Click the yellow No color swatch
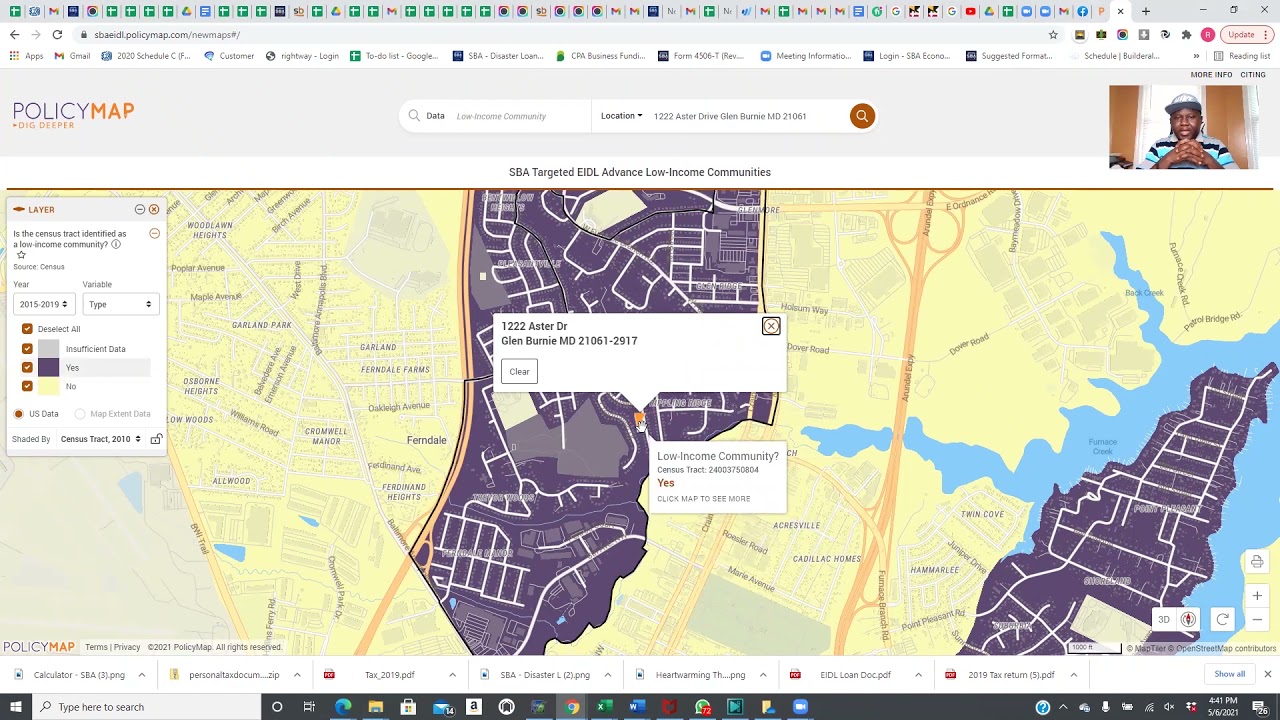Image resolution: width=1280 pixels, height=720 pixels. [48, 386]
